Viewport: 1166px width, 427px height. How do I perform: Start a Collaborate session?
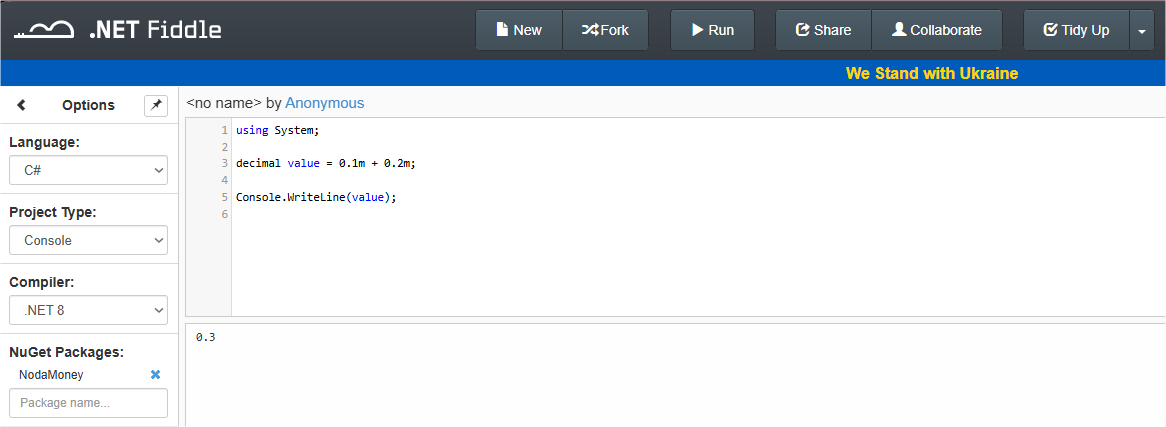click(936, 30)
